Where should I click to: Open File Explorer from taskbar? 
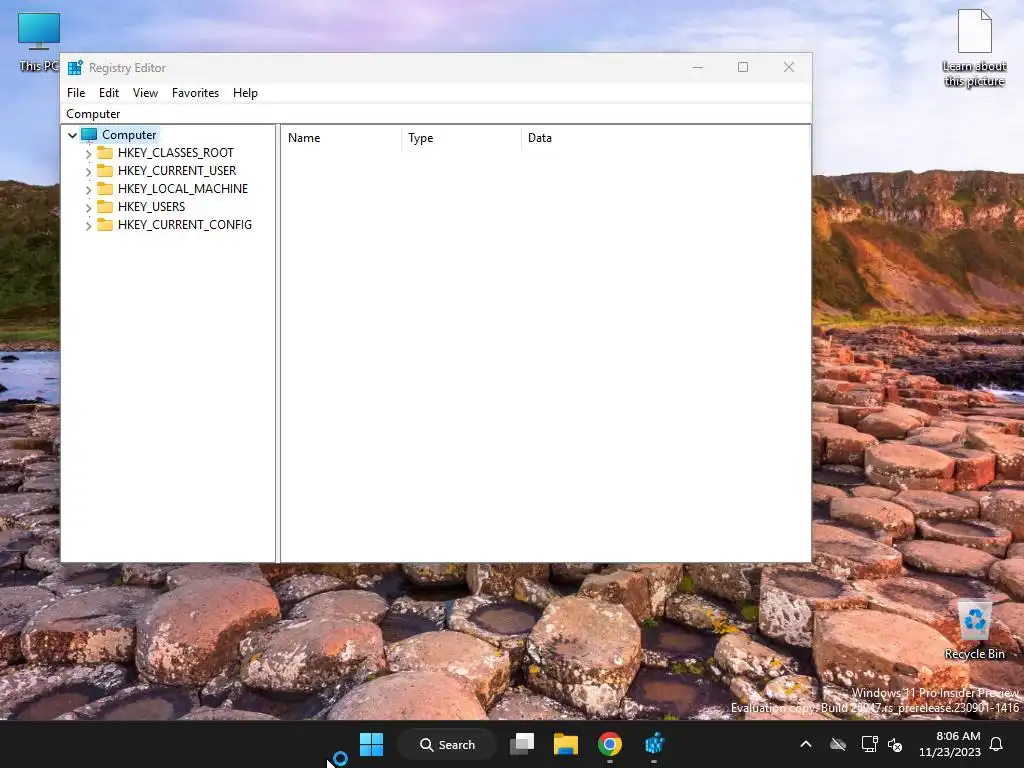pyautogui.click(x=566, y=744)
